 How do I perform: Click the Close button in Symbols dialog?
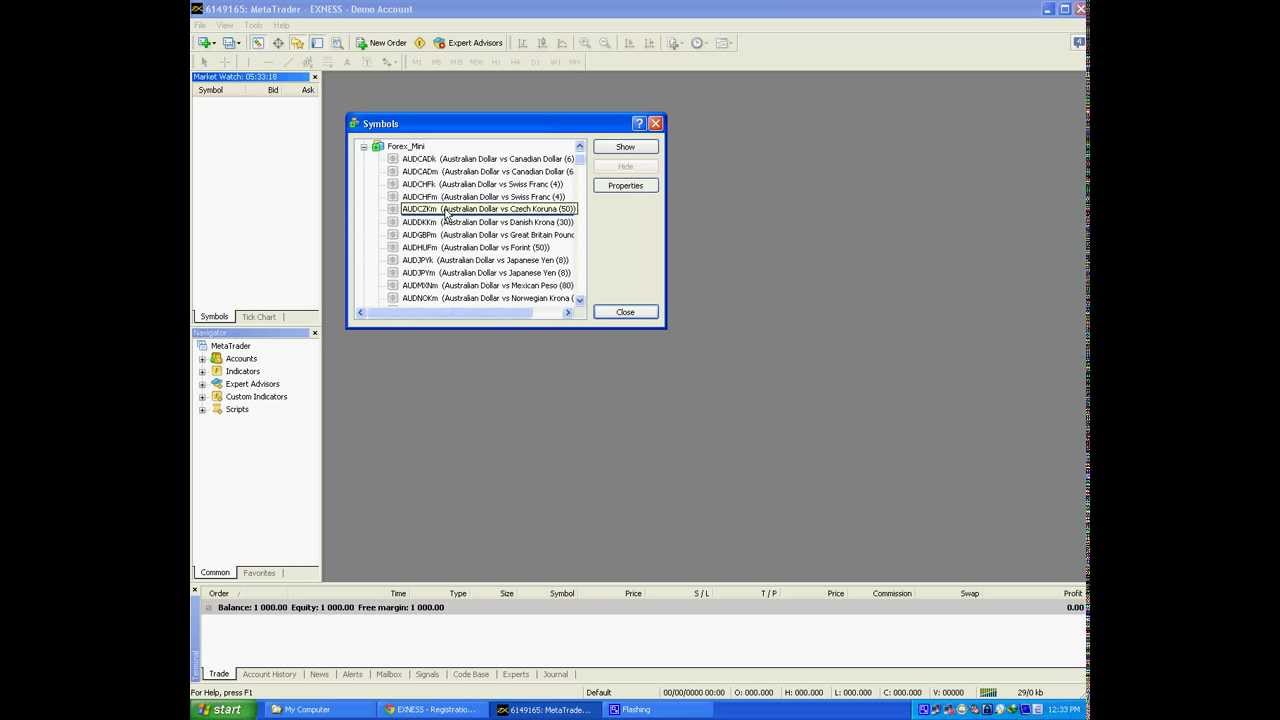click(625, 312)
